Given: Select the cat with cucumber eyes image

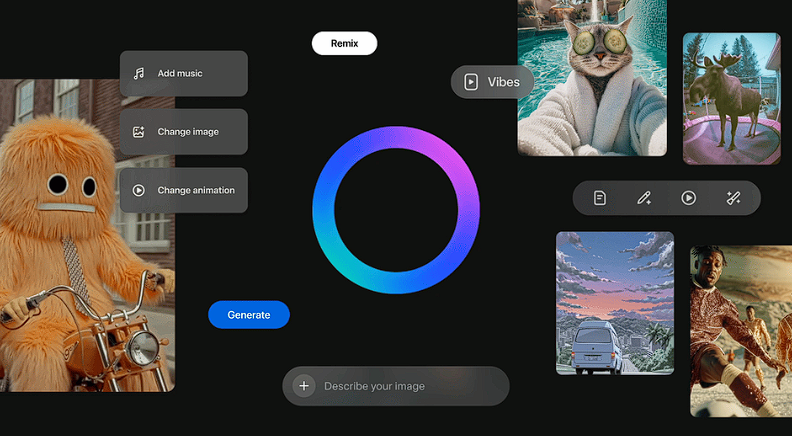Looking at the screenshot, I should (x=591, y=78).
